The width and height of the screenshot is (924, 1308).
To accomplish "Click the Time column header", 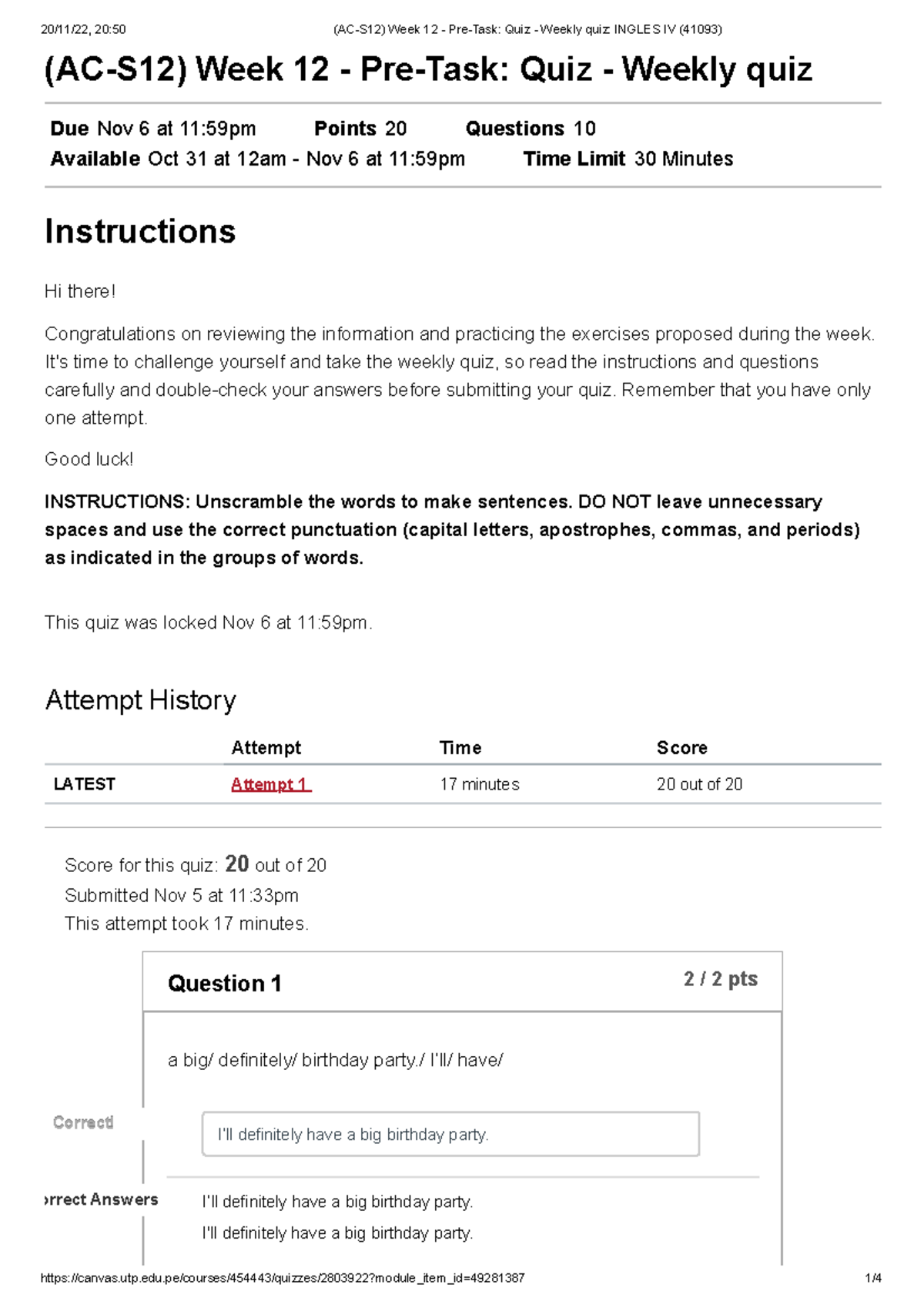I will [x=460, y=748].
